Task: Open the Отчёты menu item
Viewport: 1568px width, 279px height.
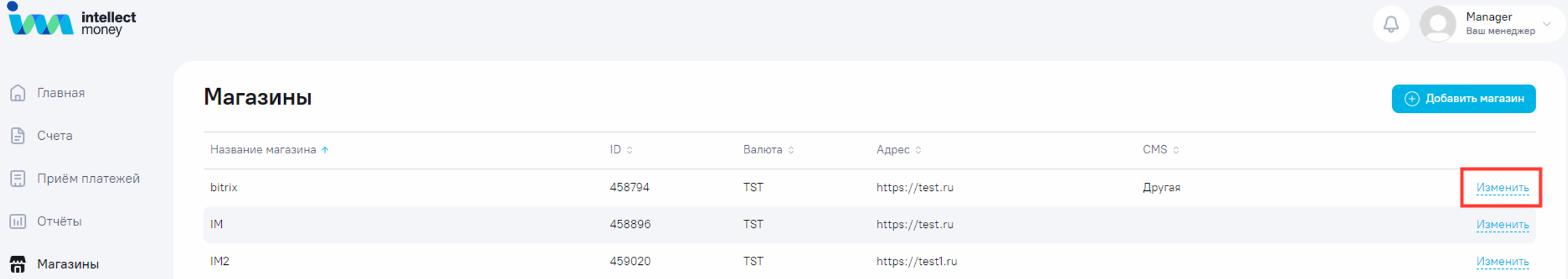Action: [x=59, y=221]
